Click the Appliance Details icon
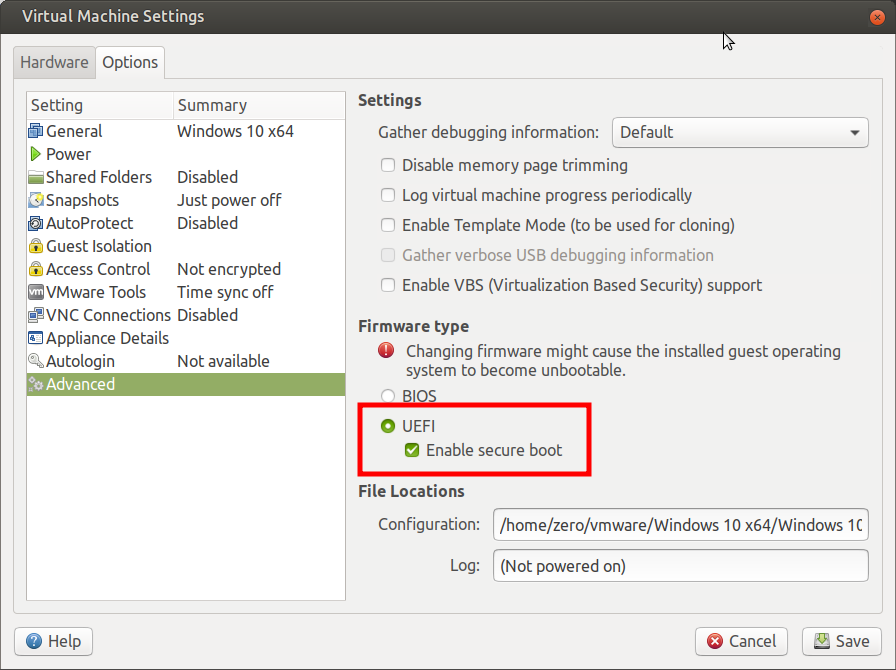896x670 pixels. click(x=35, y=338)
